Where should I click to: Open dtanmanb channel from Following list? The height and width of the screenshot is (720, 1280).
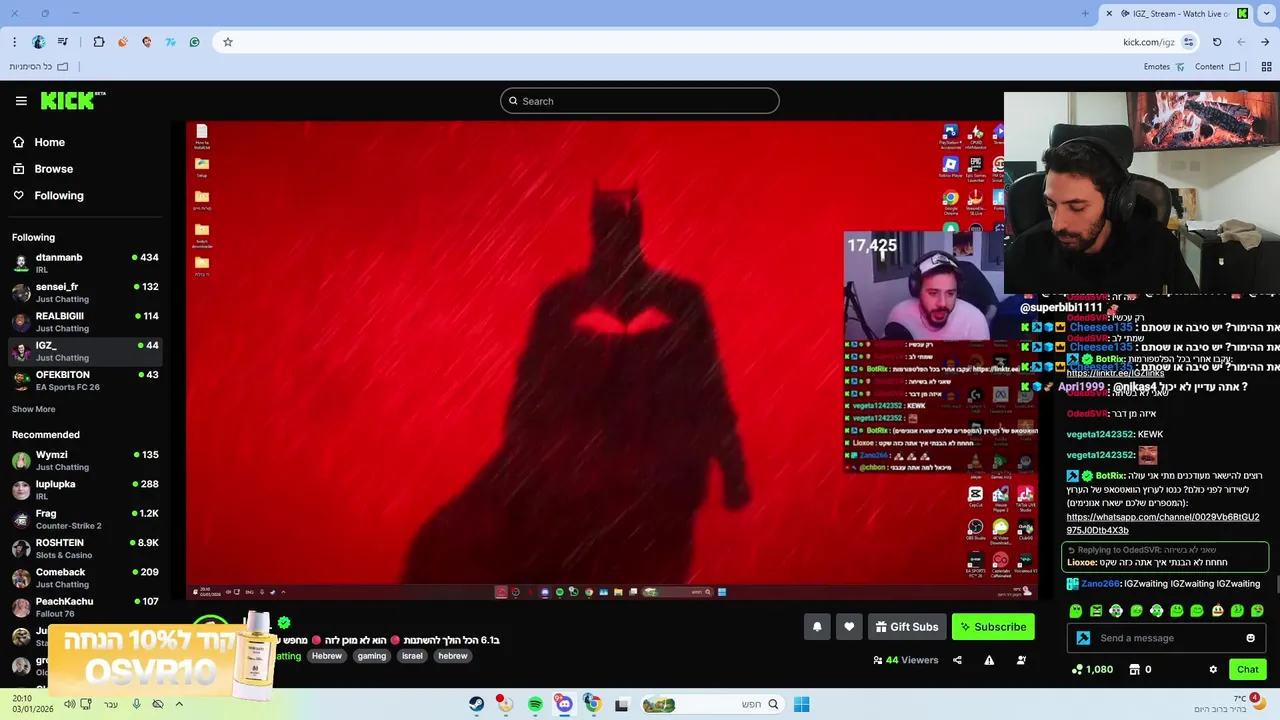pyautogui.click(x=85, y=263)
